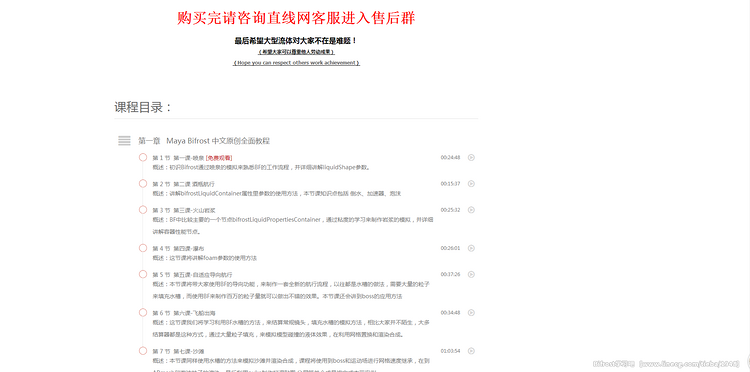Click the duration 00:24:48 of lesson 1
Viewport: 750px width, 372px height.
pyautogui.click(x=451, y=157)
